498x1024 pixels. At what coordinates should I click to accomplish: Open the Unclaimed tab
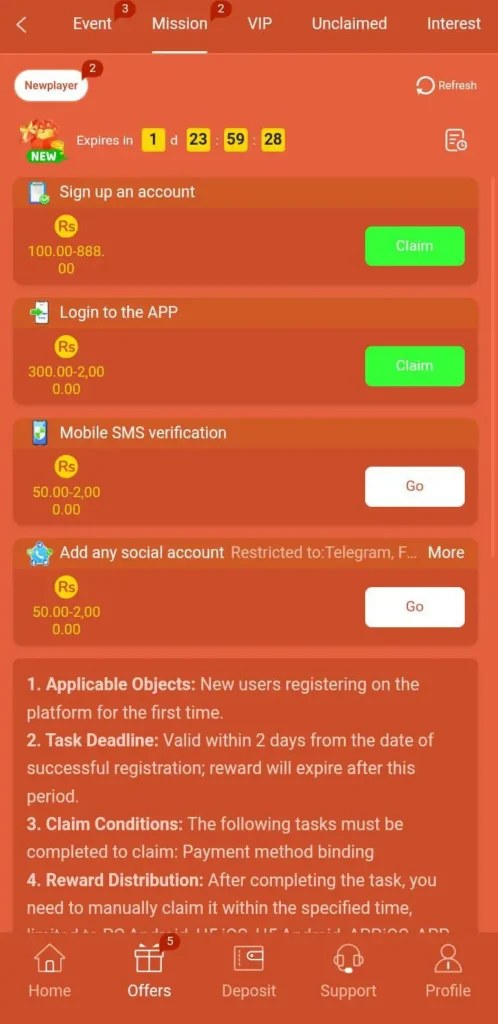[349, 24]
